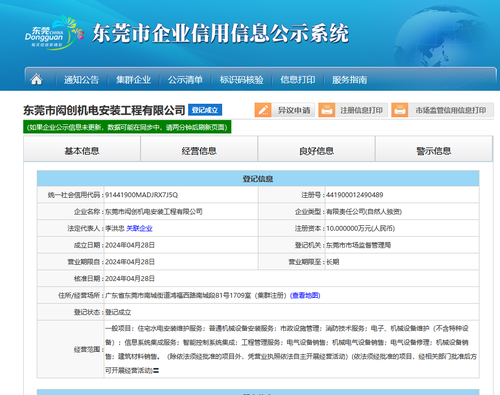Click credit code 91441900MADJRX7J5Q

(142, 195)
